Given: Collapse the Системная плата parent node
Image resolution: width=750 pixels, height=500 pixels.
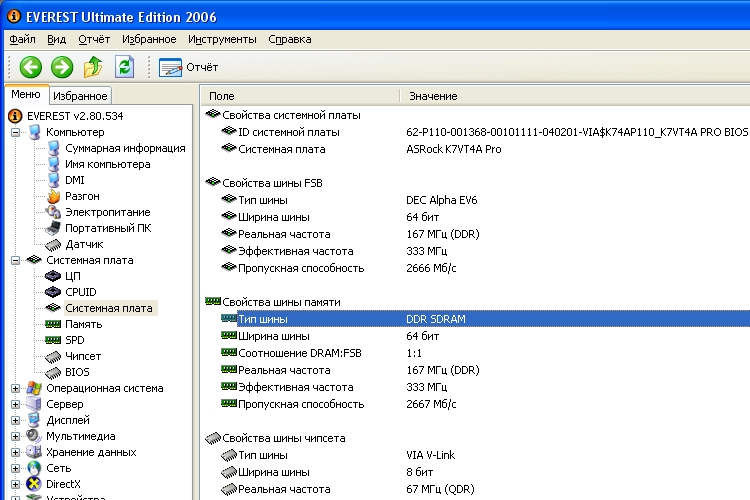Looking at the screenshot, I should click(x=15, y=260).
